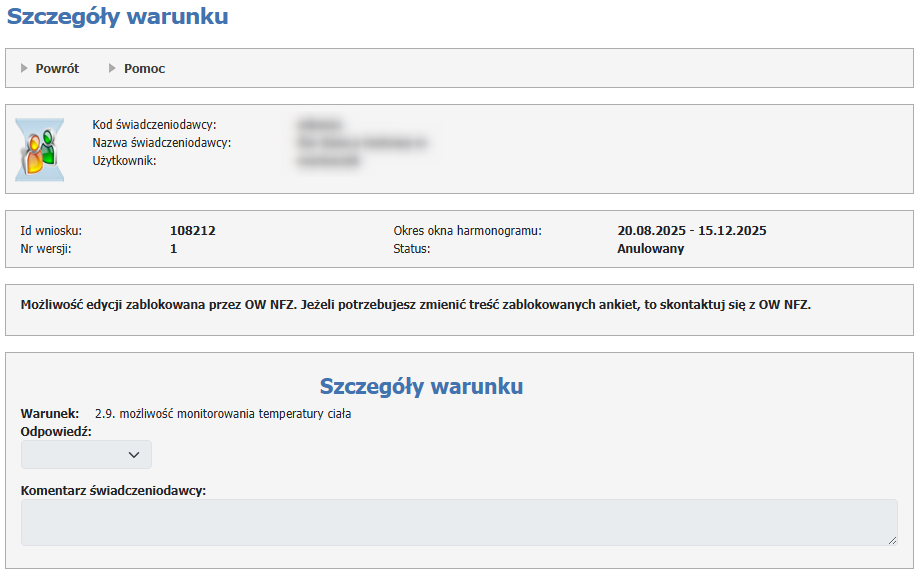Click the centered Szczegóły warunku section heading
The width and height of the screenshot is (920, 574).
click(421, 386)
